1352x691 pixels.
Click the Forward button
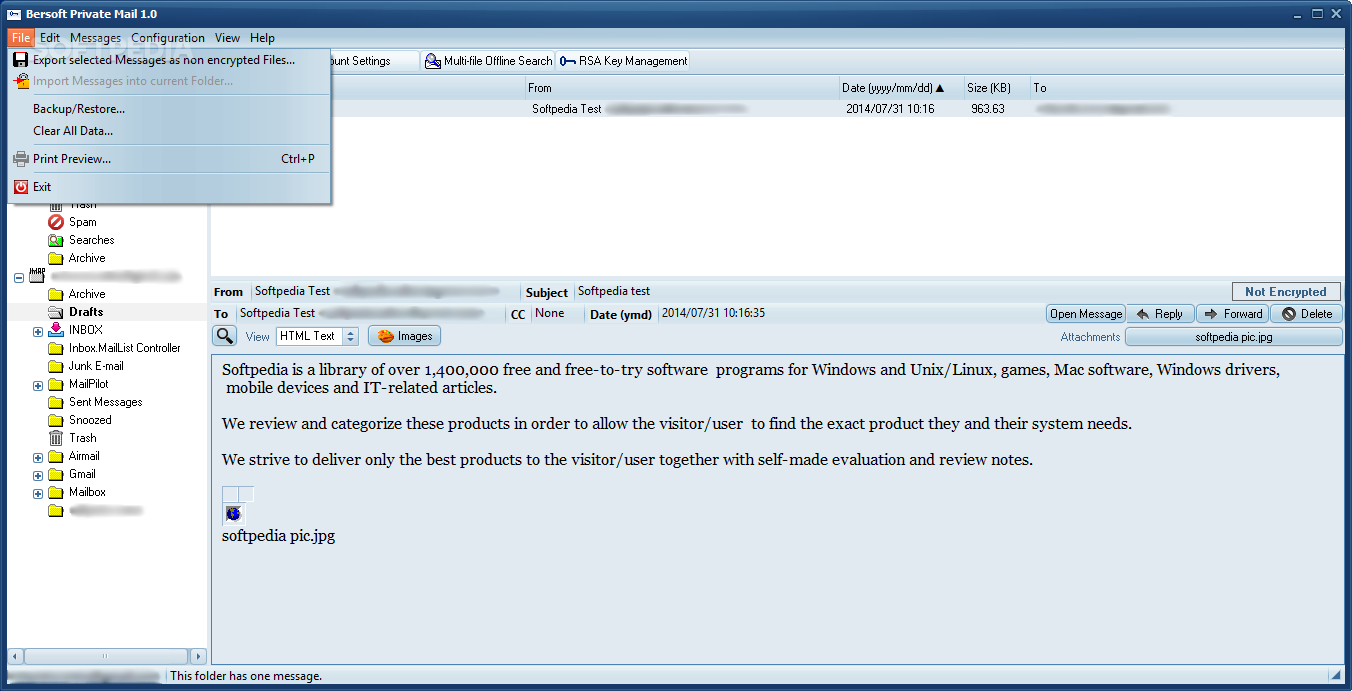click(x=1232, y=314)
